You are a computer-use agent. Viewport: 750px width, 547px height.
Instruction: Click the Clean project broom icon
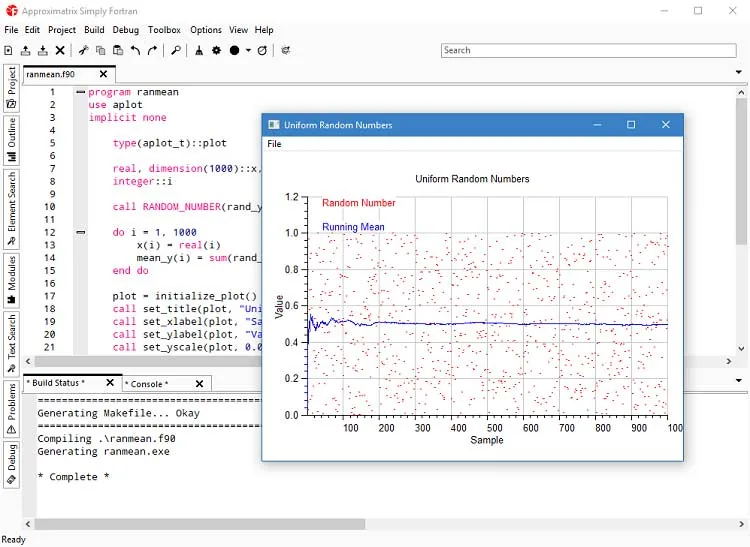click(x=199, y=50)
